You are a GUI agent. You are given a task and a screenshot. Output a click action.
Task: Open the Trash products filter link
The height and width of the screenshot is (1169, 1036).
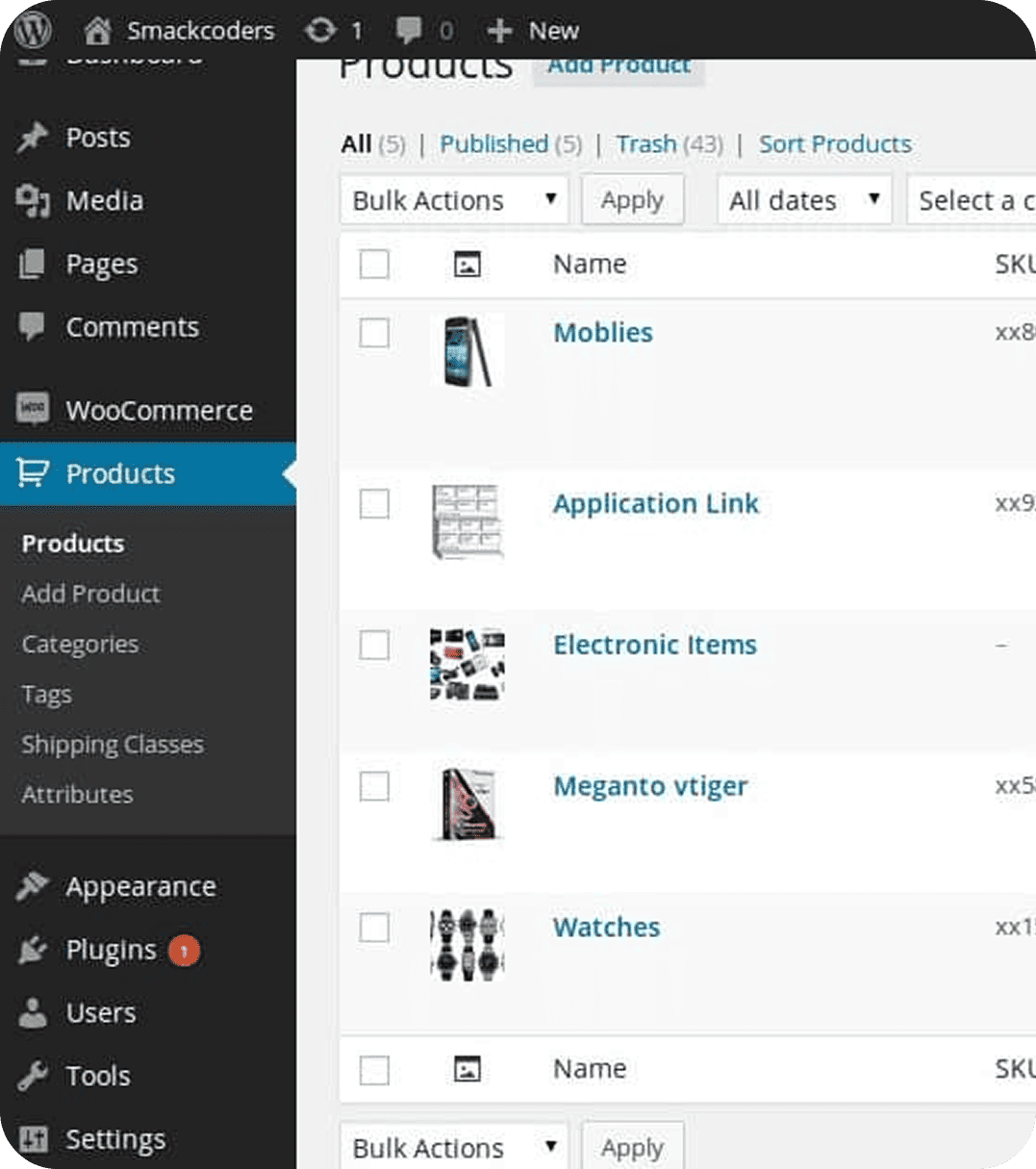[646, 144]
